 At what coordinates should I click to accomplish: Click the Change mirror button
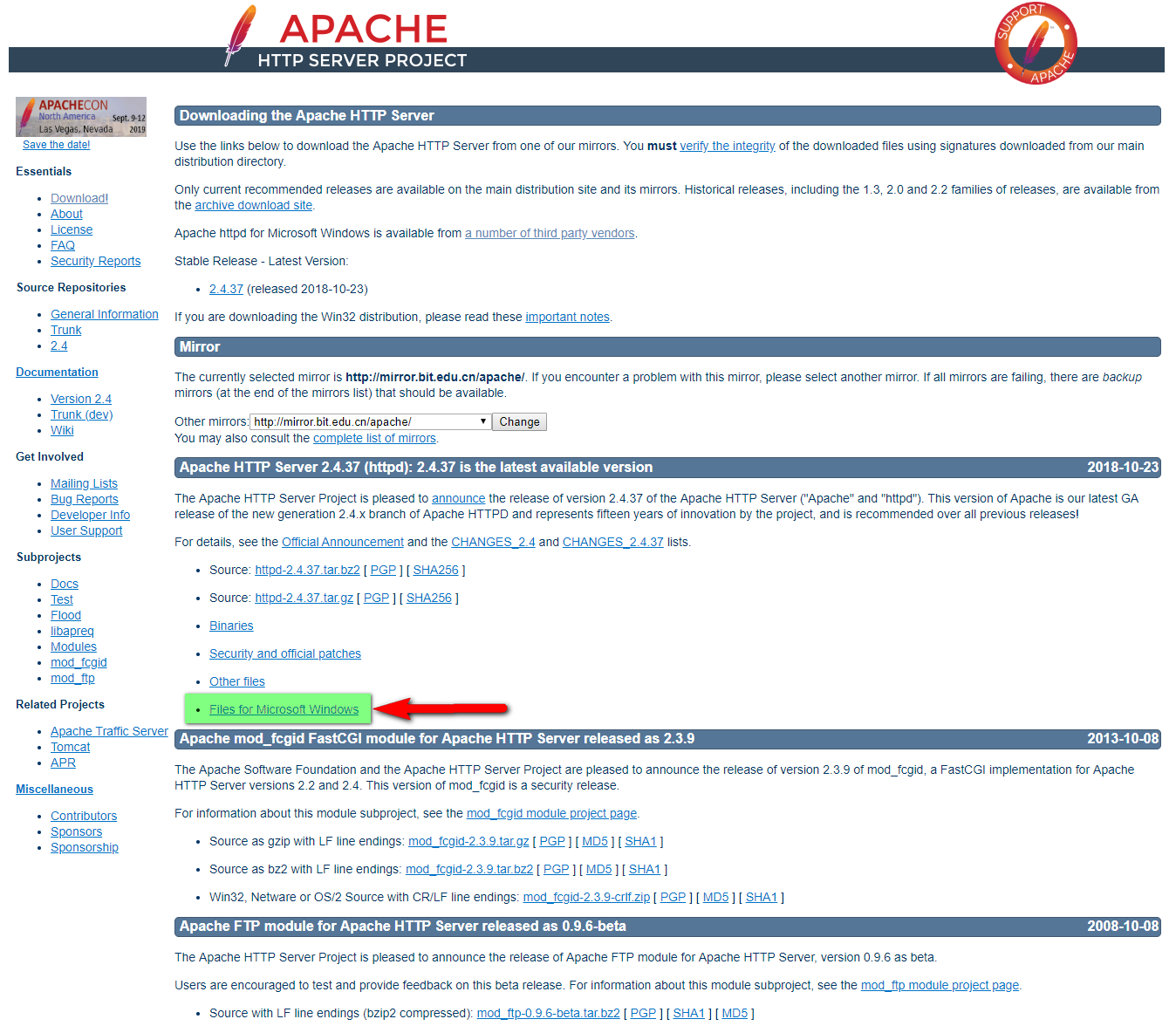tap(519, 421)
